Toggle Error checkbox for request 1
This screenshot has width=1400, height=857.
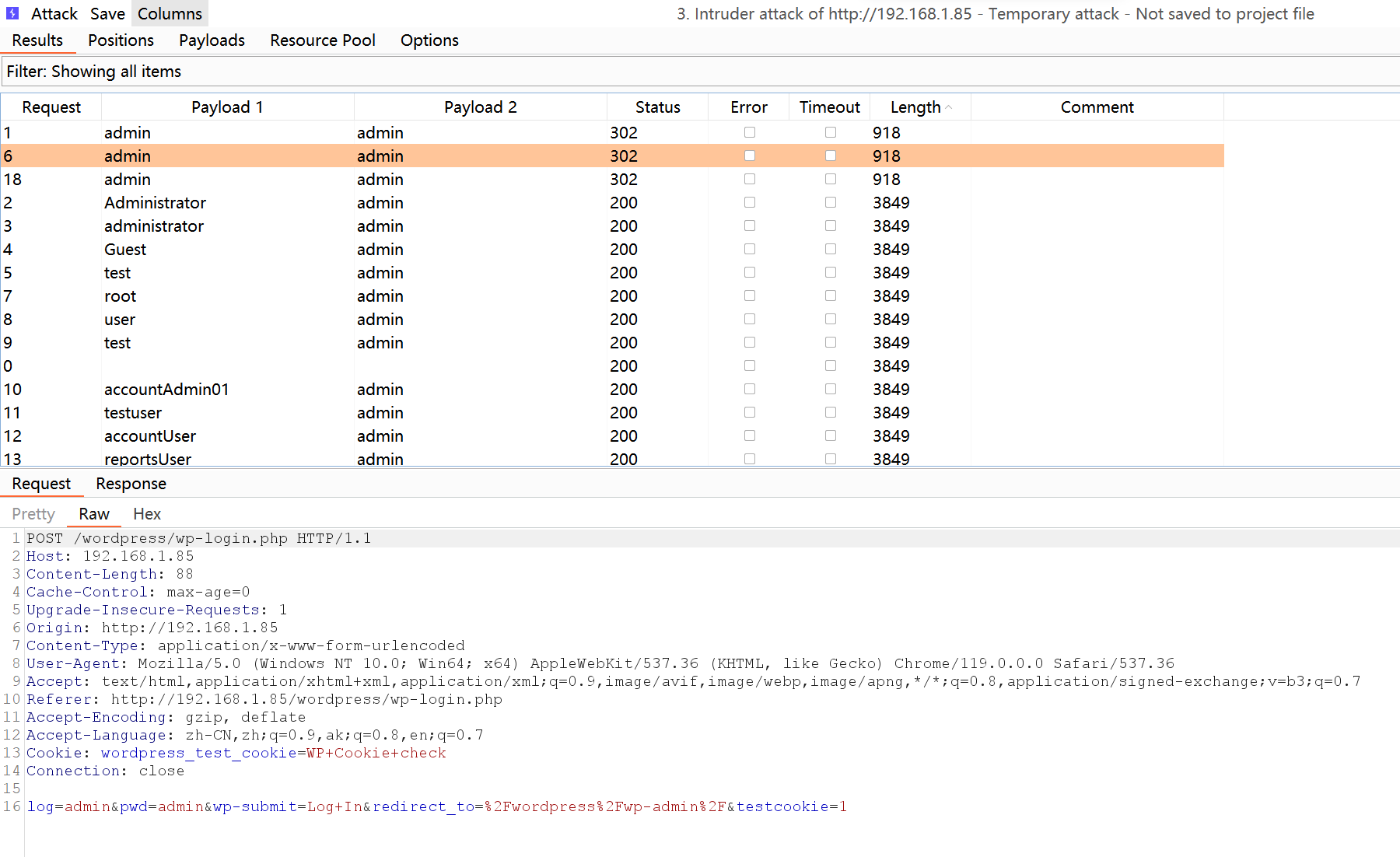(750, 133)
